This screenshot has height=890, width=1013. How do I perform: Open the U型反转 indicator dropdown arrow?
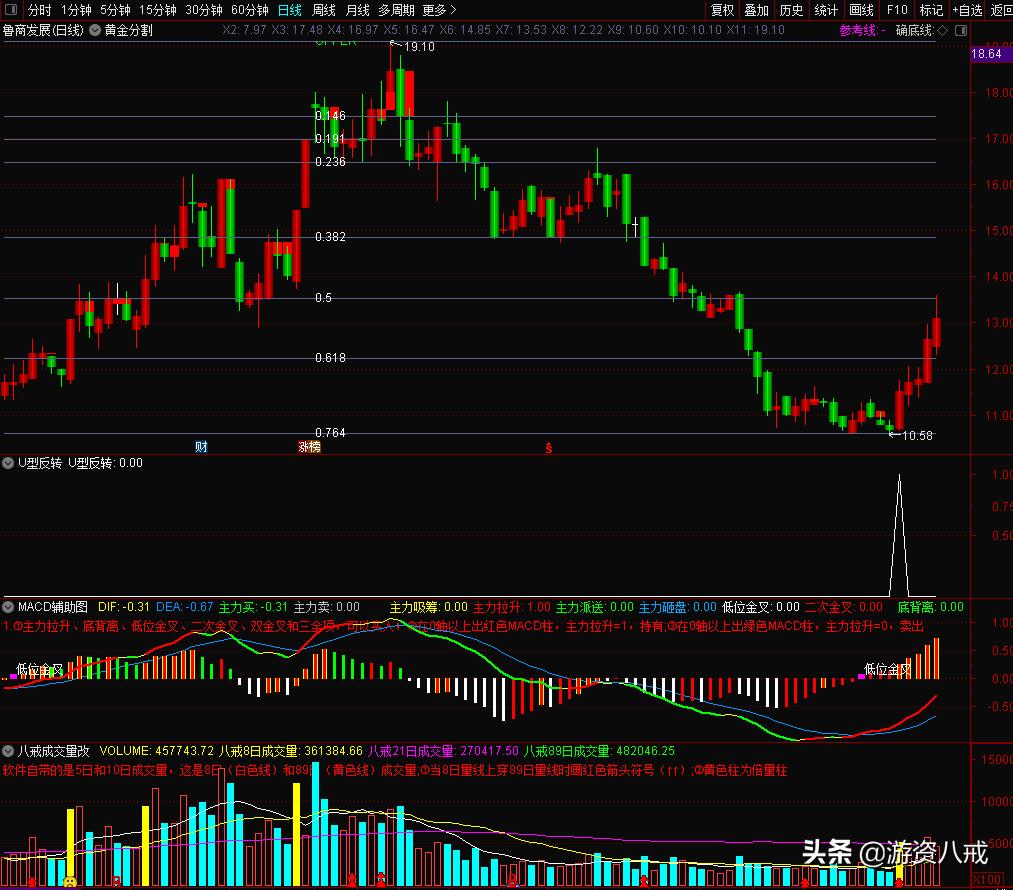click(9, 463)
